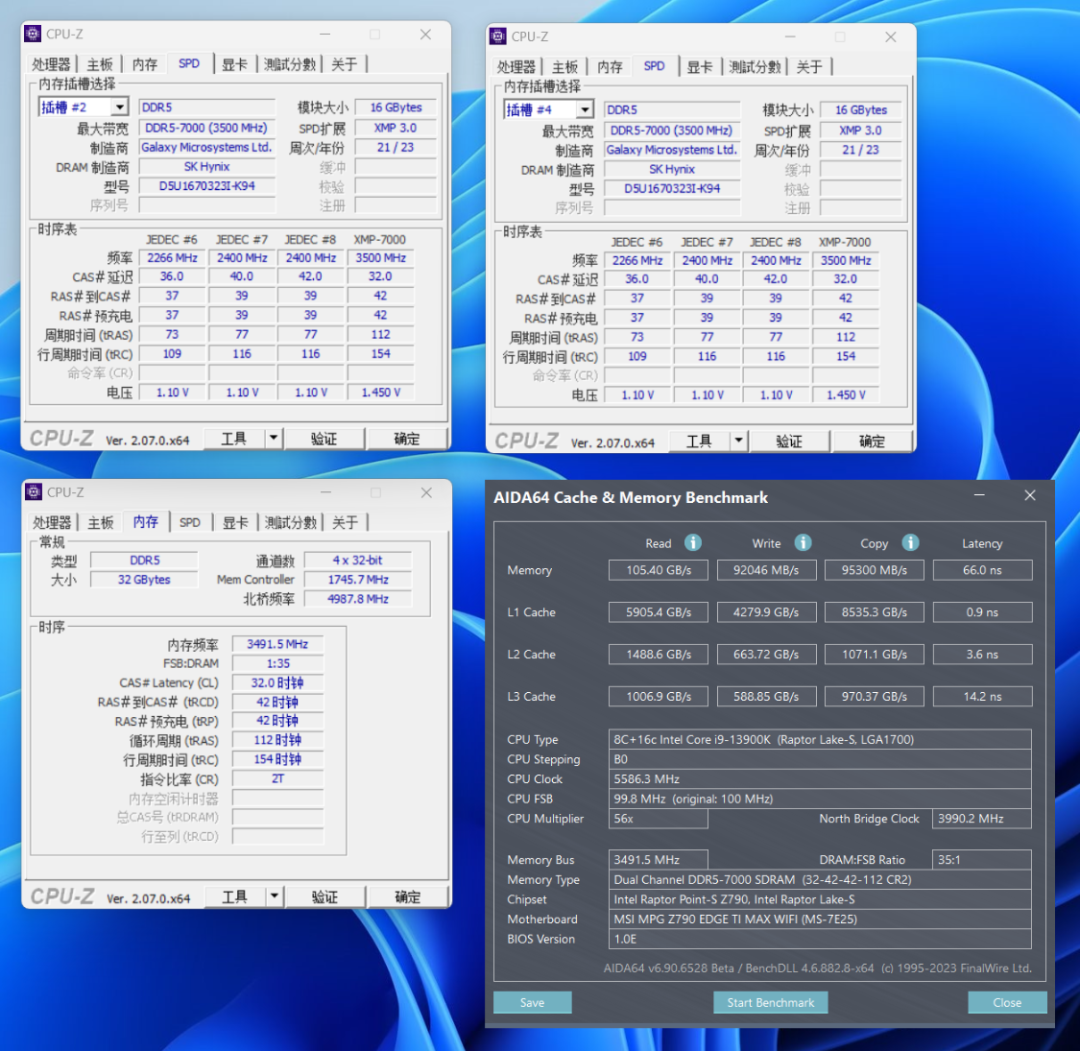Click 工具 button in memory-tab CPU-Z window

coord(235,896)
